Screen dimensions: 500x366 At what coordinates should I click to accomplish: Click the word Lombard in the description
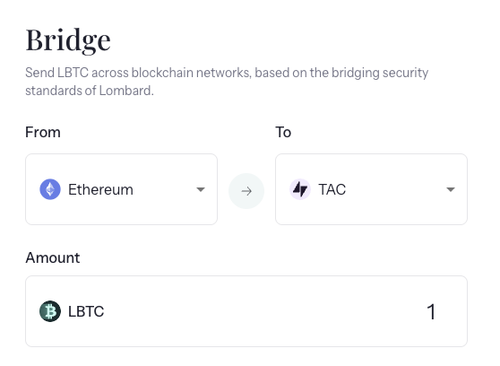point(125,91)
